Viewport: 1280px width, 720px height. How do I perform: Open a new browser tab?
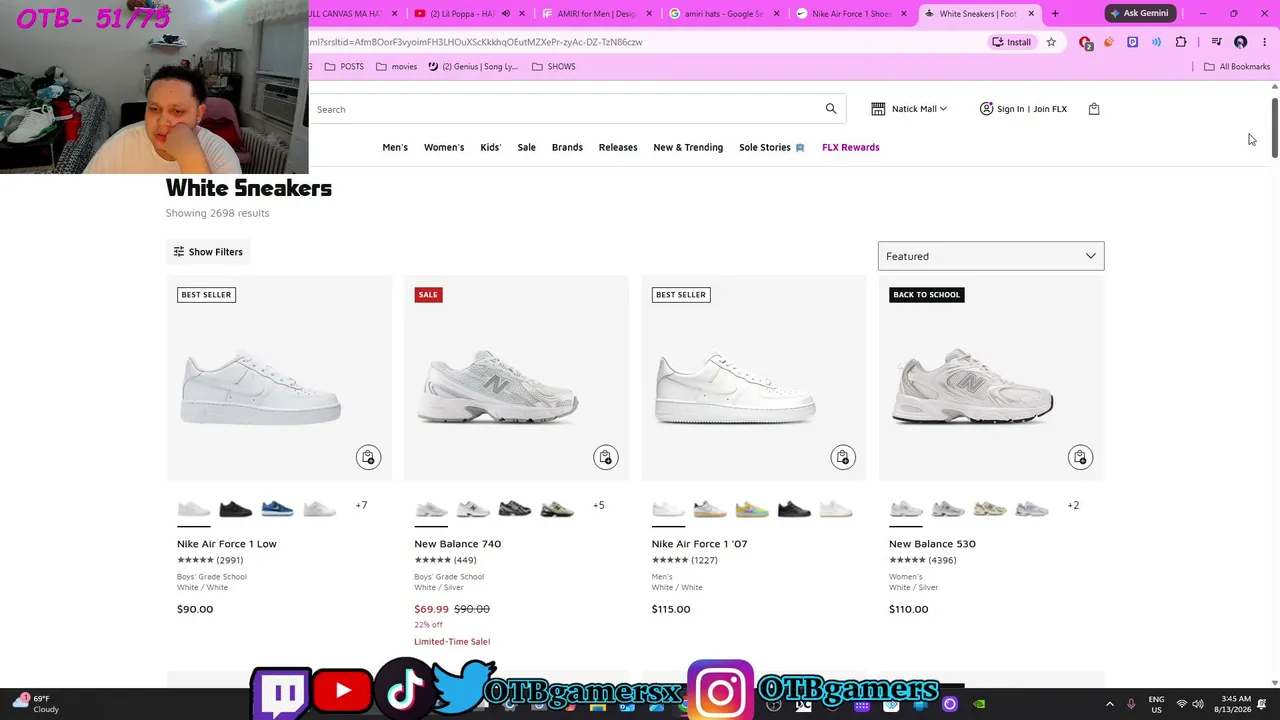1055,14
